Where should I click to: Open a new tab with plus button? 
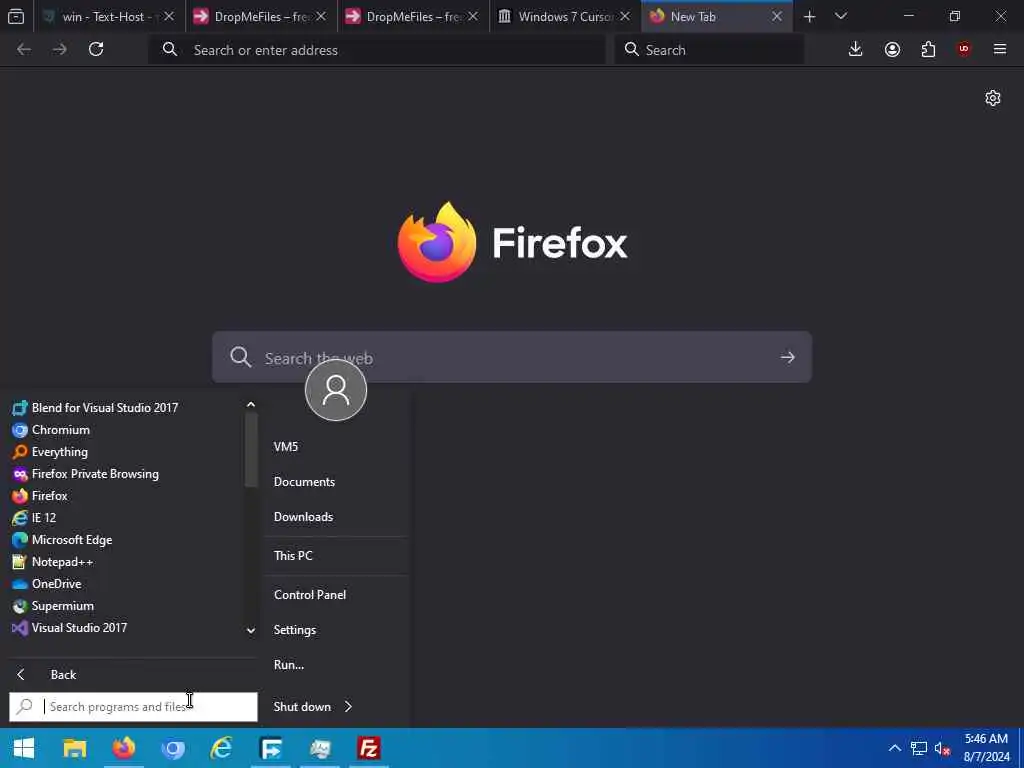(x=810, y=16)
